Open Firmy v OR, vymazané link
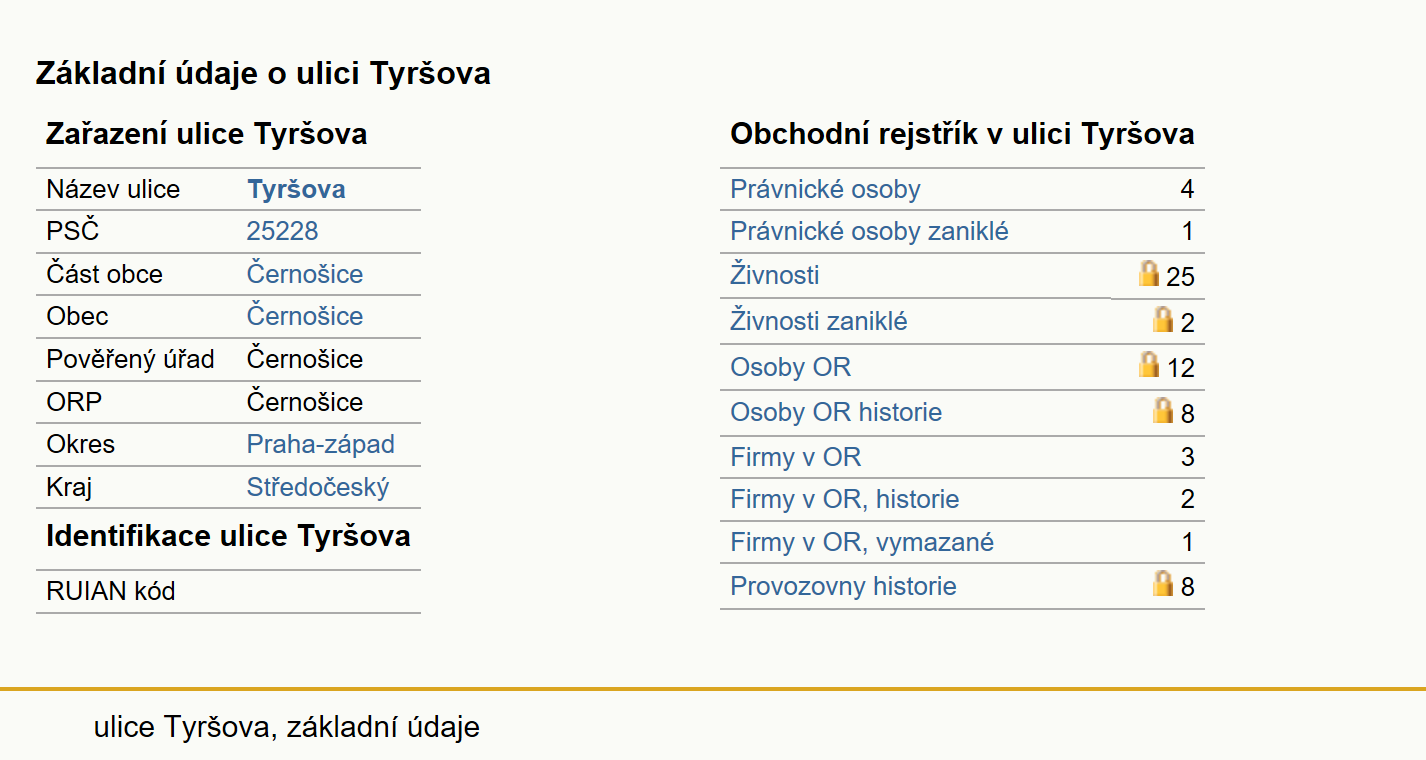This screenshot has height=760, width=1426. click(862, 543)
